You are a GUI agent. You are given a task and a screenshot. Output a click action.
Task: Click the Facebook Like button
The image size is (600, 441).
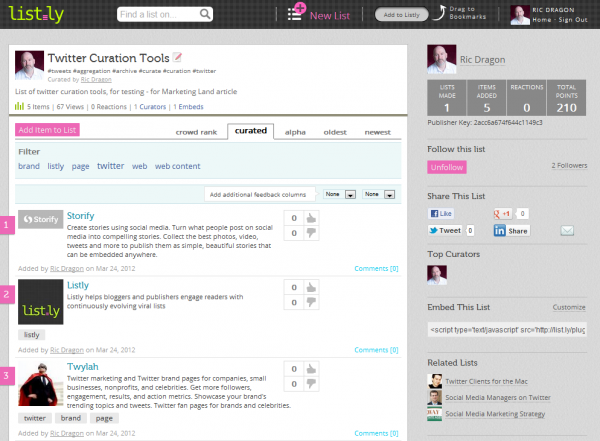tap(441, 214)
